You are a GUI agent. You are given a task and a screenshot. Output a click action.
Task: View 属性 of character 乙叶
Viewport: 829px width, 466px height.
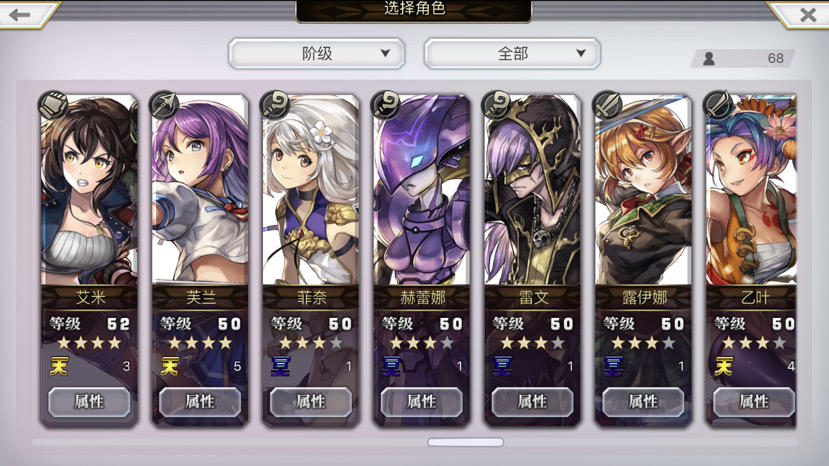tap(753, 401)
